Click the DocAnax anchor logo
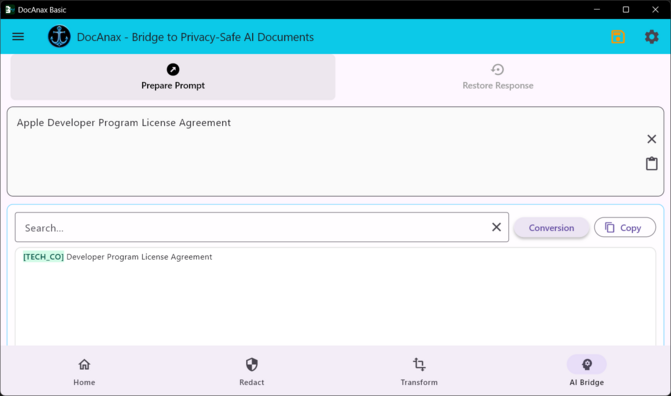The height and width of the screenshot is (396, 671). (59, 36)
